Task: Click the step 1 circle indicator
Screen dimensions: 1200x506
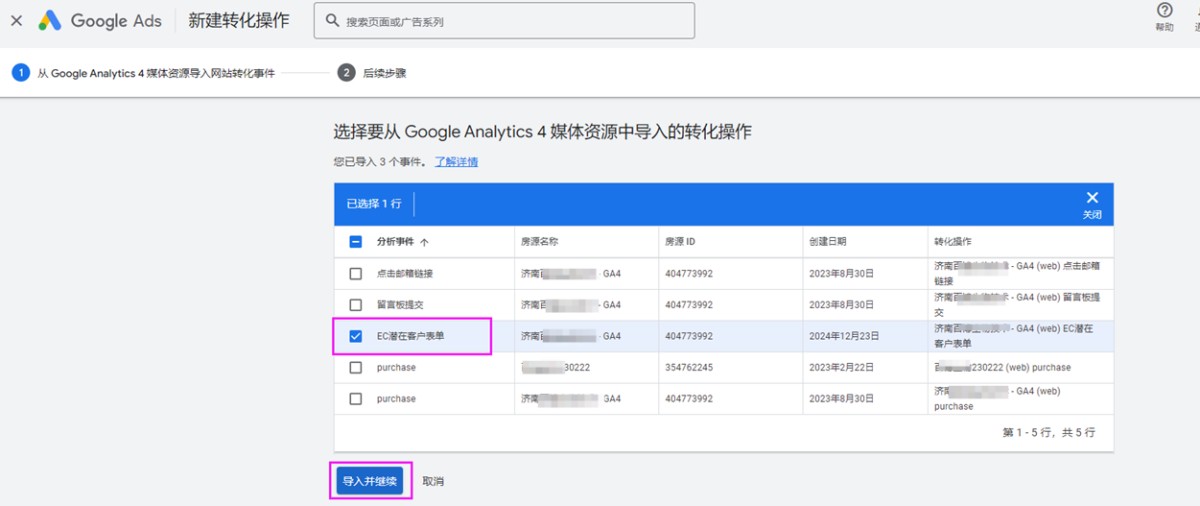Action: pyautogui.click(x=20, y=73)
